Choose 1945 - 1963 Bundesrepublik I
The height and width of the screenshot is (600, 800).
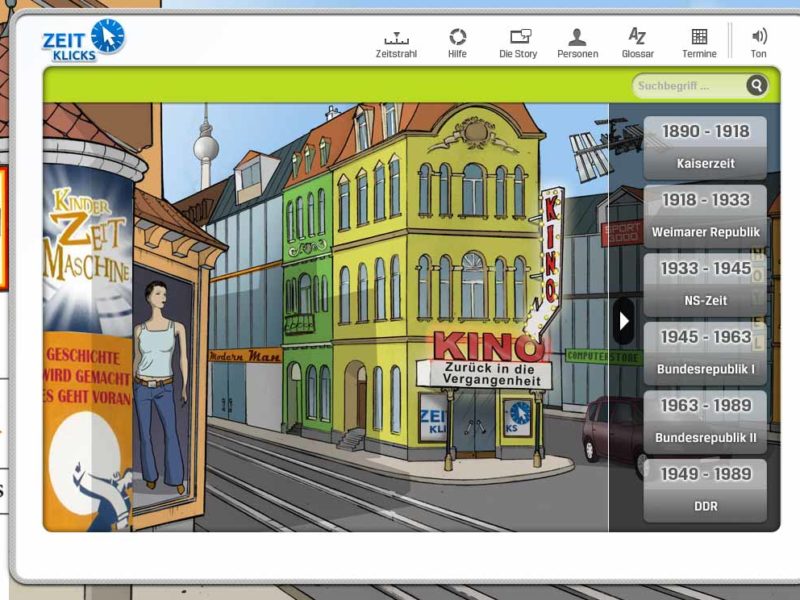click(705, 353)
